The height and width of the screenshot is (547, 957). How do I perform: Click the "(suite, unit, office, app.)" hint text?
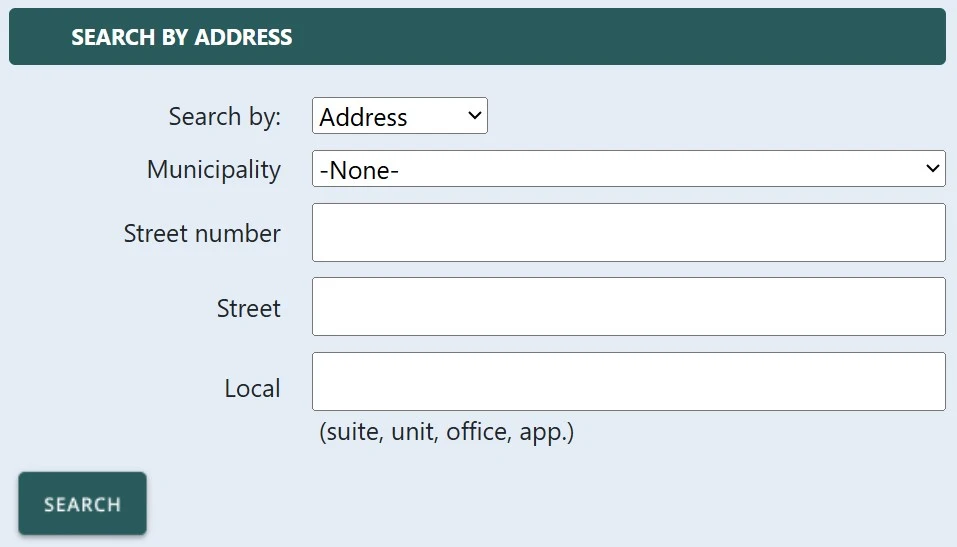coord(446,432)
